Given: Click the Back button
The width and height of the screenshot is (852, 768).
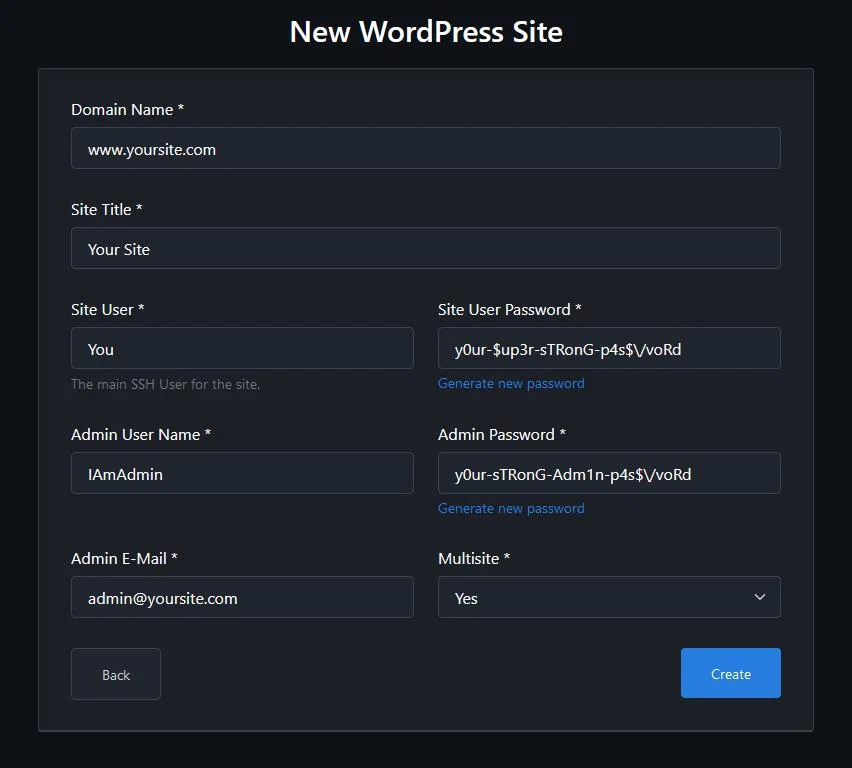Looking at the screenshot, I should point(116,674).
